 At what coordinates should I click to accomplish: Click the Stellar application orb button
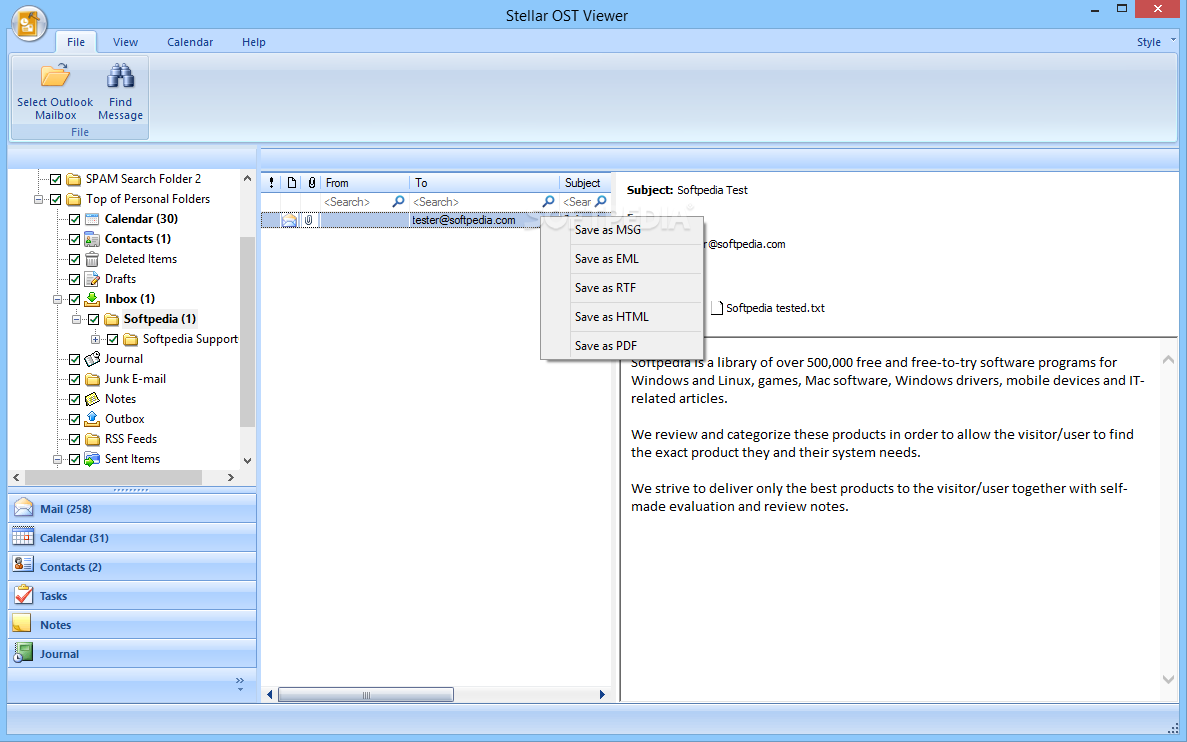(28, 23)
